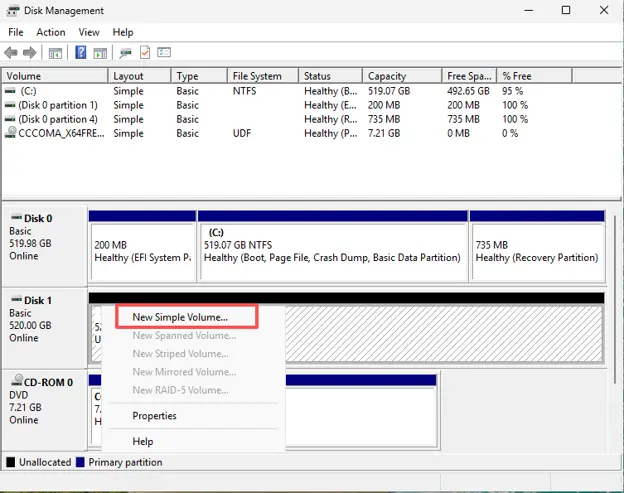Sort by the Type column header
Image resolution: width=624 pixels, height=493 pixels.
click(x=199, y=76)
